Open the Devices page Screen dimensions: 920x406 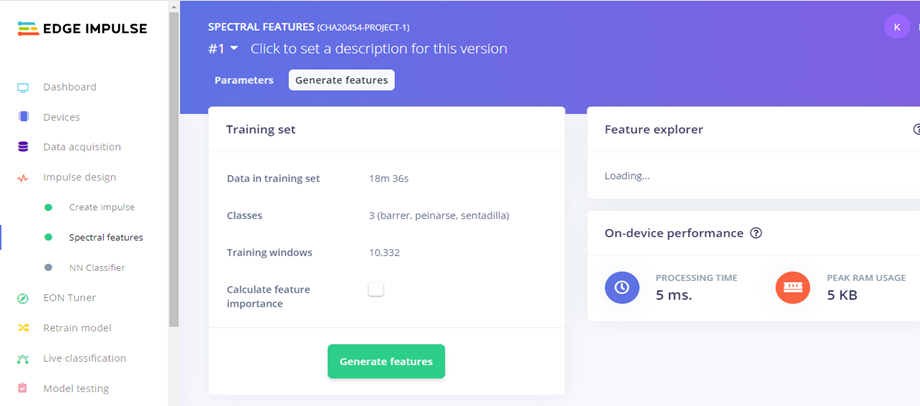62,117
